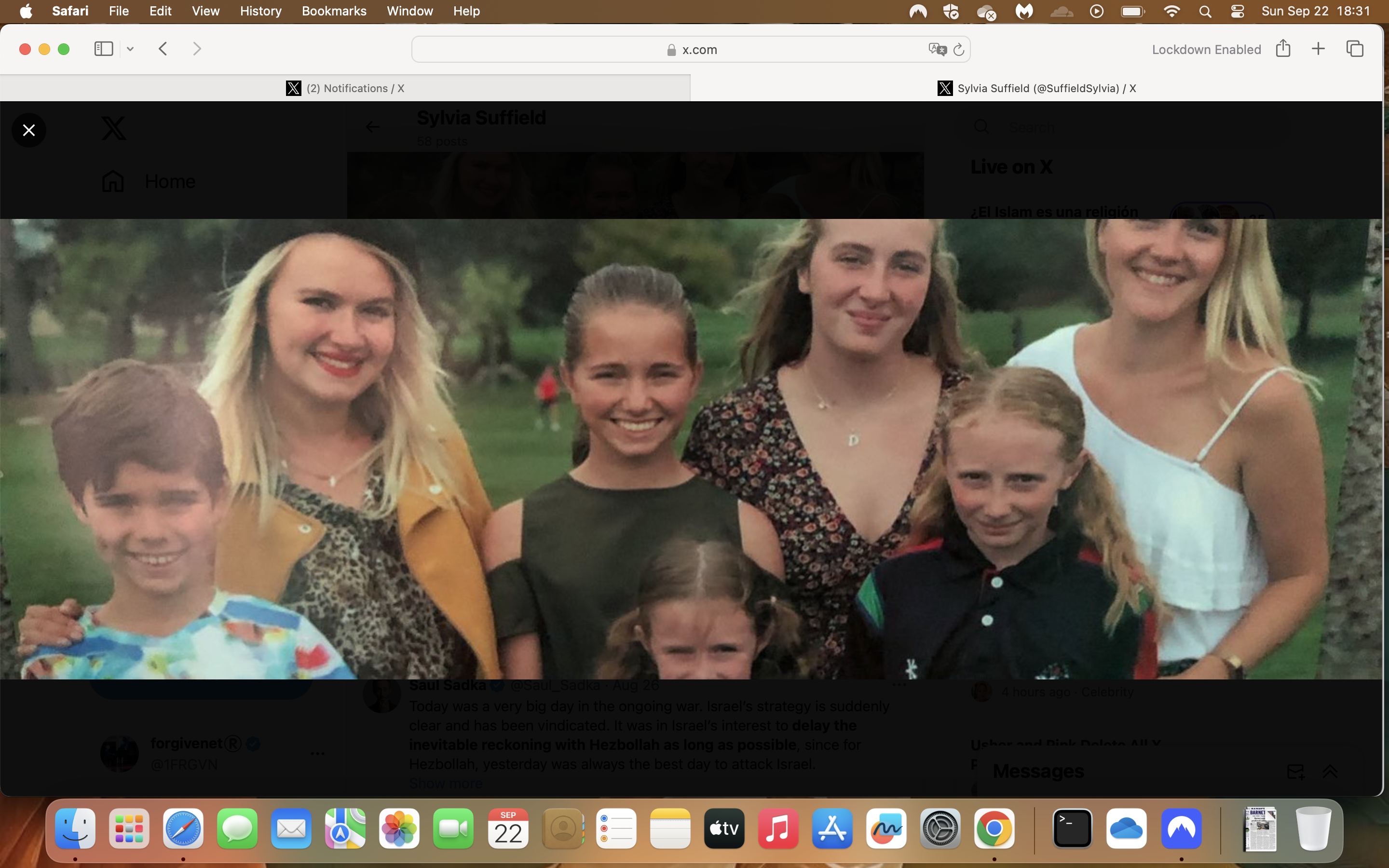This screenshot has height=868, width=1389.
Task: Open Freeform from the Dock
Action: tap(886, 828)
